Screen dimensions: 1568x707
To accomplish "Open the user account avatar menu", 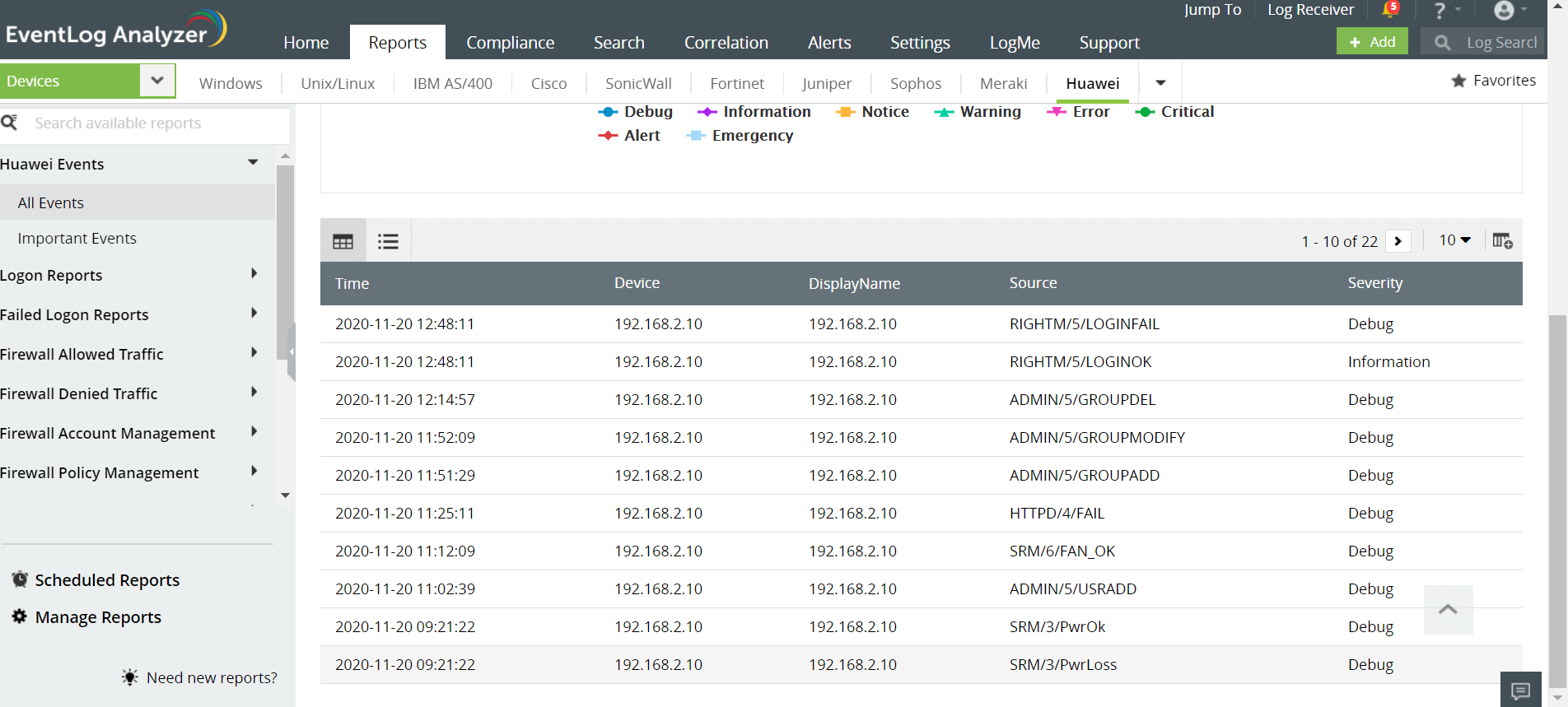I will tap(1504, 10).
